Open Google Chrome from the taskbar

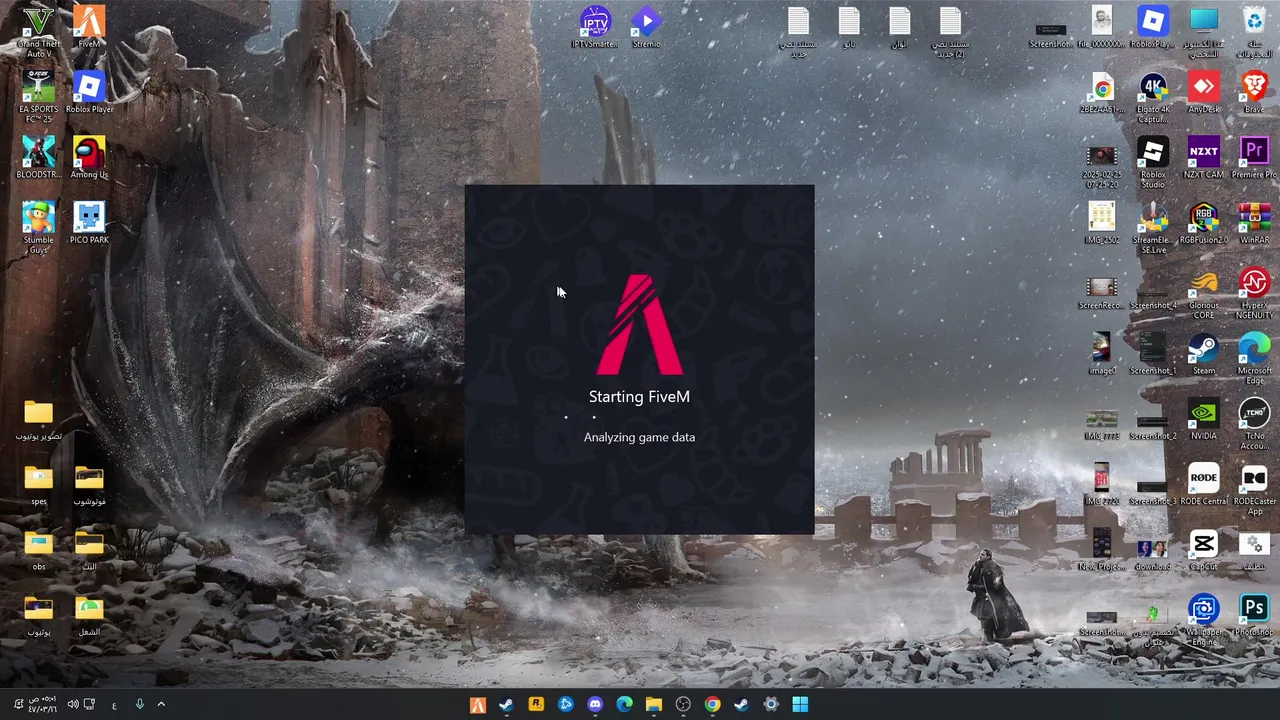click(x=712, y=705)
